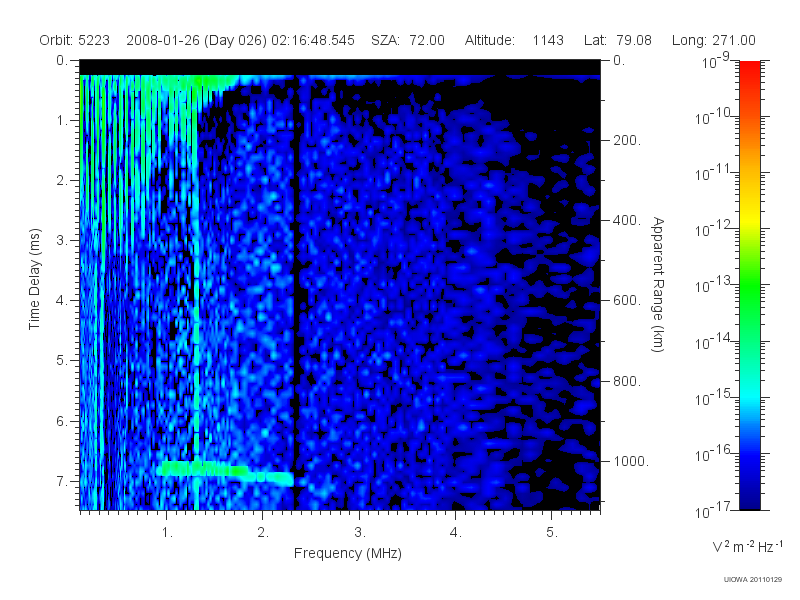Click the '600.' apparent range tick label

tap(627, 301)
